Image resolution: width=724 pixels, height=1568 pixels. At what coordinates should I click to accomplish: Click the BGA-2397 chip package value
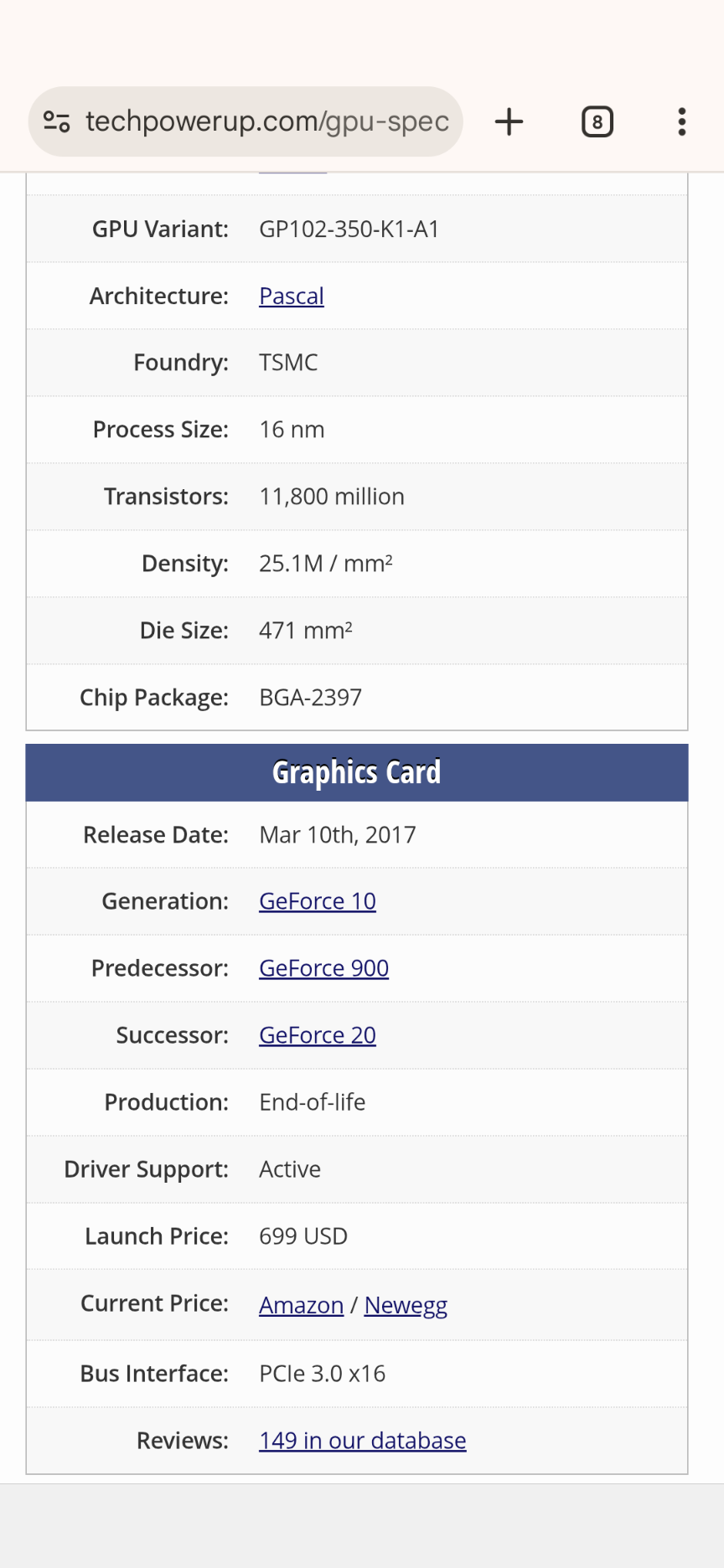(x=310, y=698)
